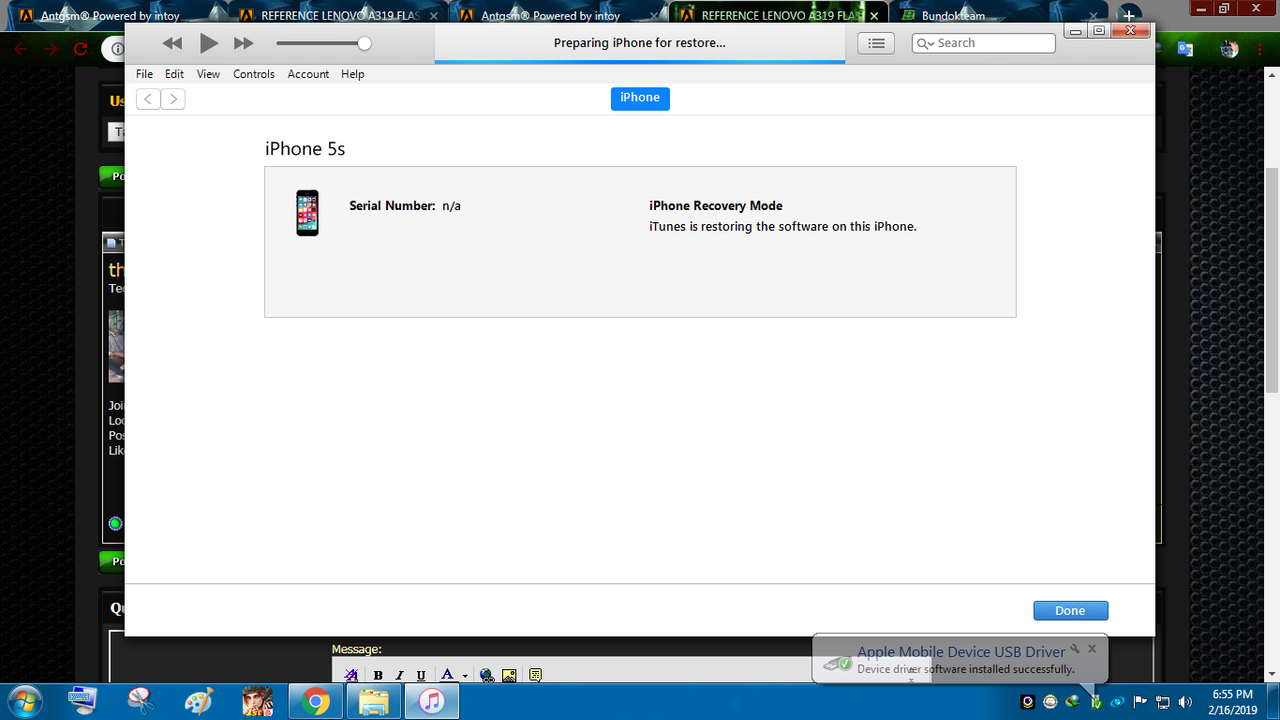
Task: Click Chrome profile avatar icon
Action: point(1229,48)
